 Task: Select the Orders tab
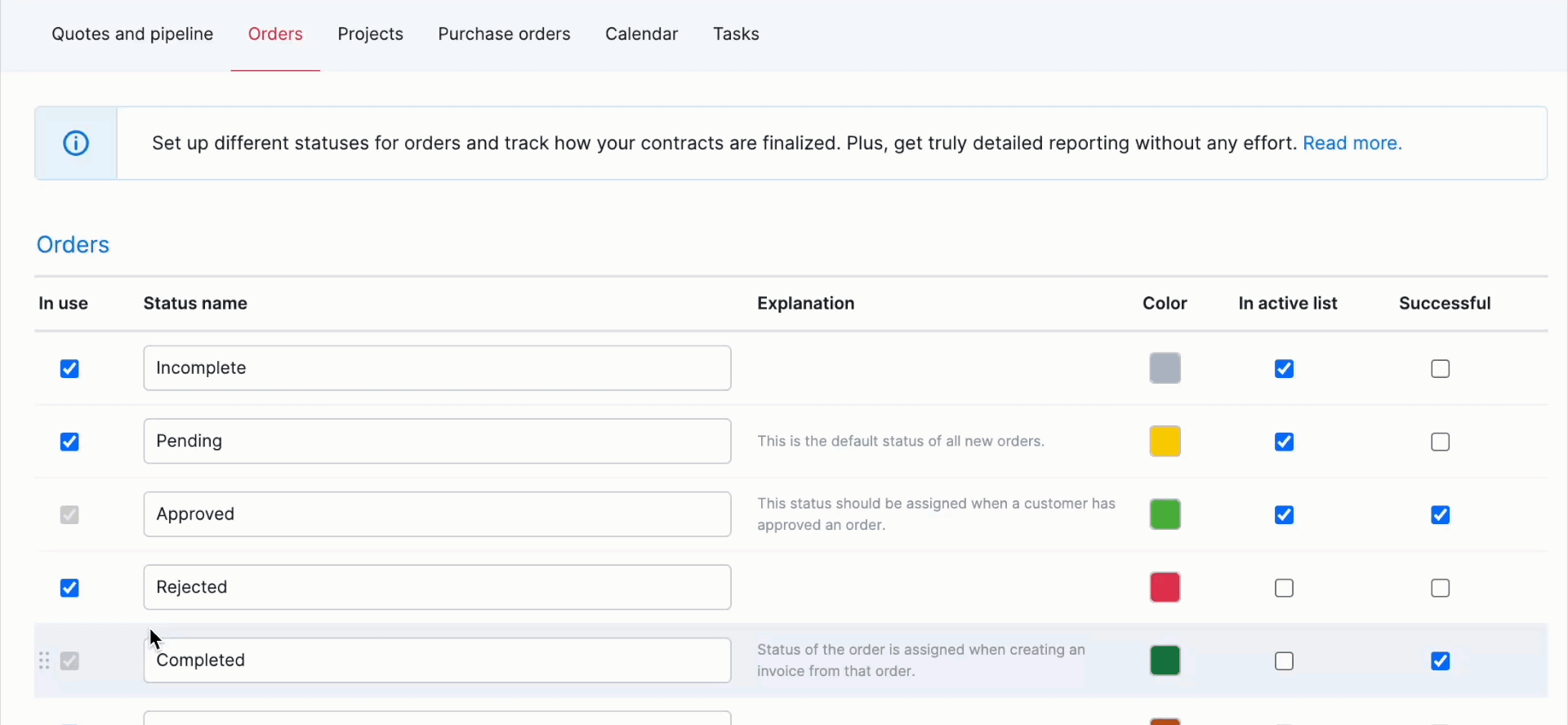275,34
